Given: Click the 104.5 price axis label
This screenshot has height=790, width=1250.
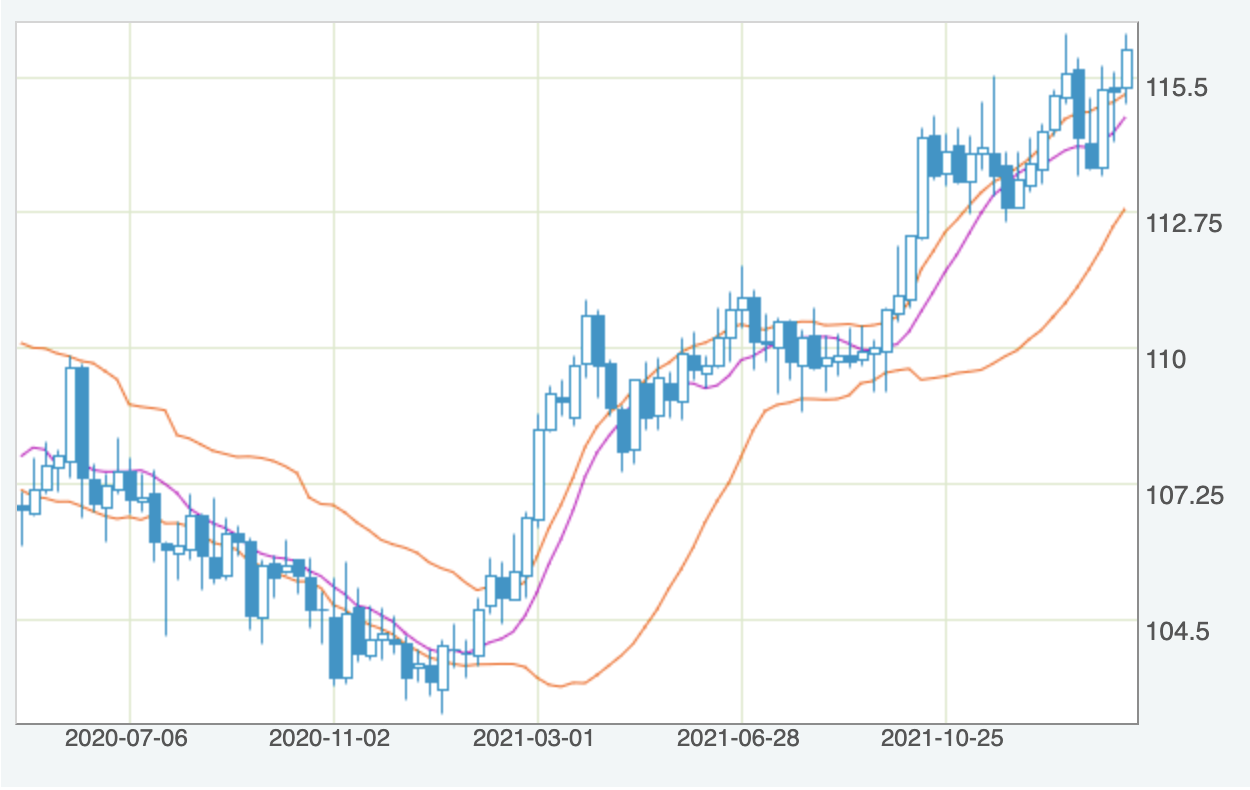Looking at the screenshot, I should pyautogui.click(x=1178, y=631).
